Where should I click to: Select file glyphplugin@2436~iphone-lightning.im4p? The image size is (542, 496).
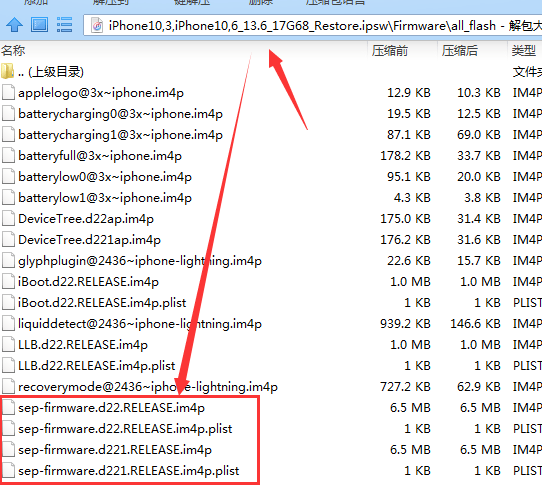140,261
